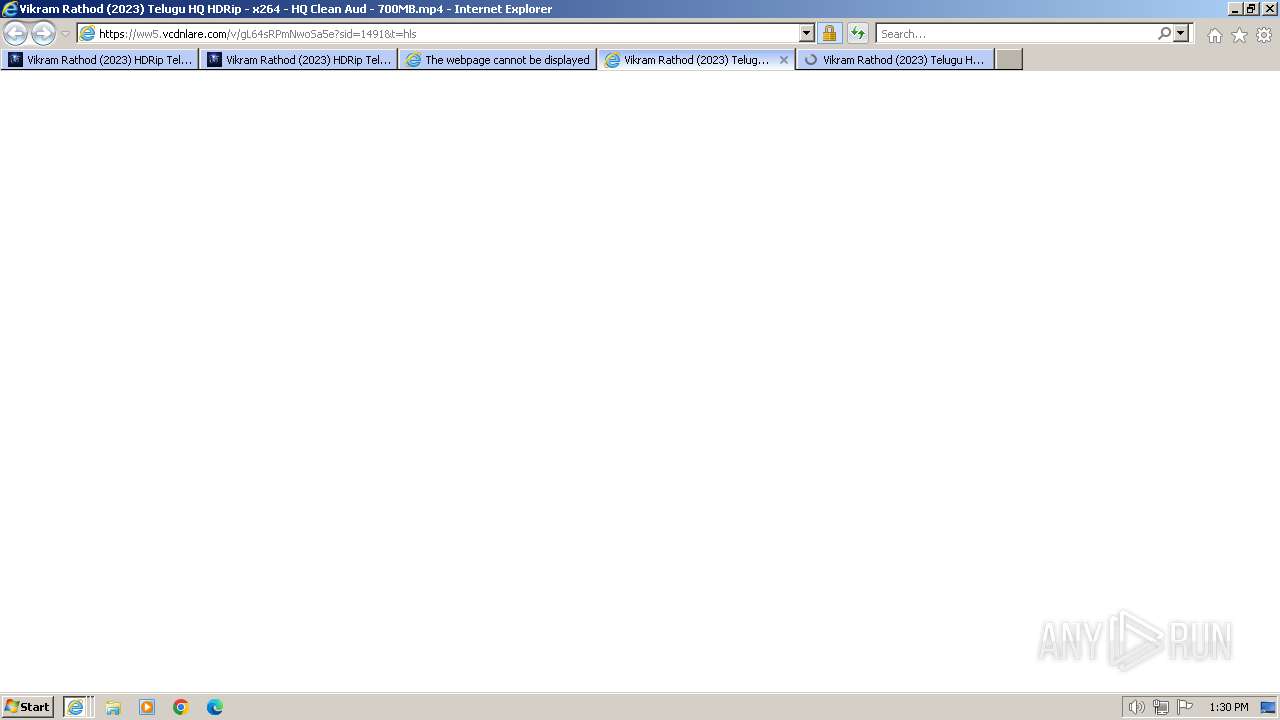Close the active Vikram Rathod tab
This screenshot has height=720, width=1280.
[784, 60]
